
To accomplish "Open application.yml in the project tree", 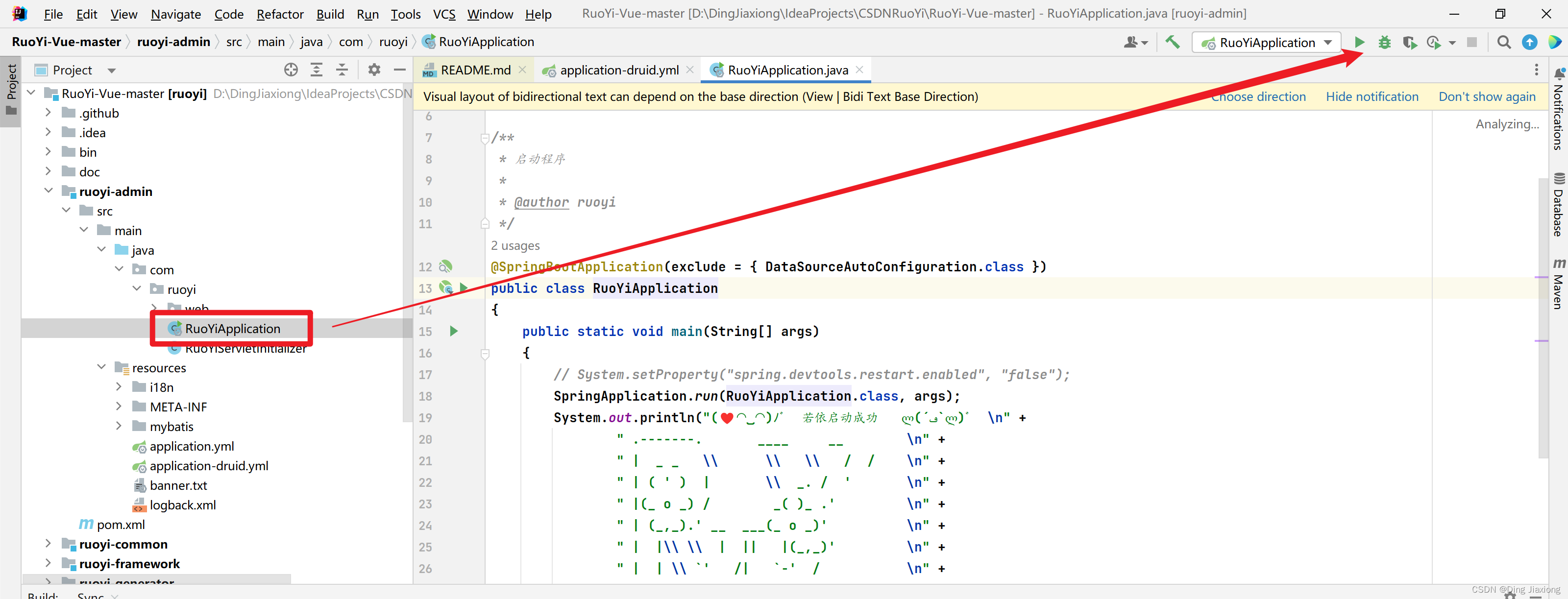I will coord(191,446).
